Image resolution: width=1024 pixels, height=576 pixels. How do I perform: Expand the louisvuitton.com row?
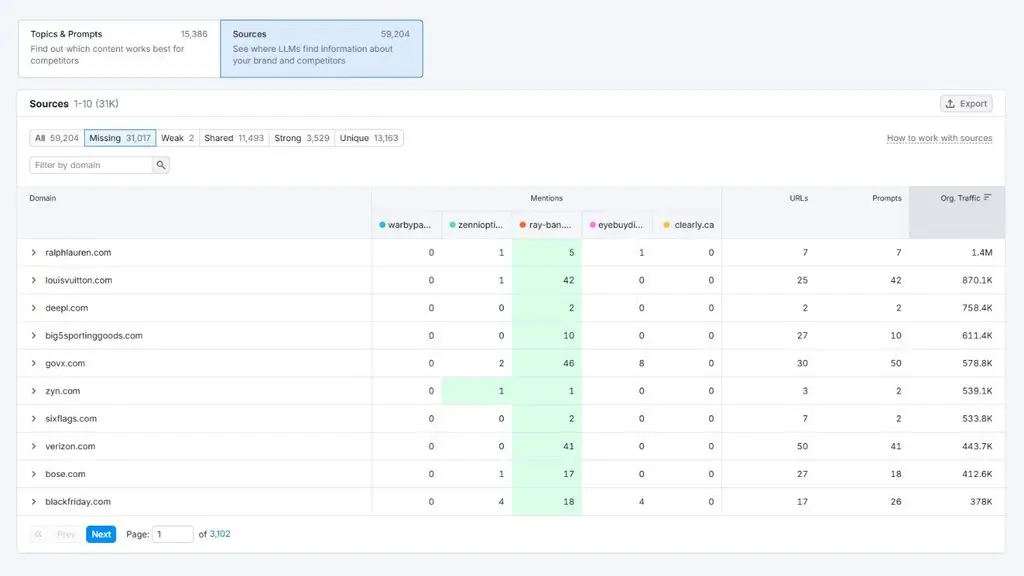pos(34,280)
